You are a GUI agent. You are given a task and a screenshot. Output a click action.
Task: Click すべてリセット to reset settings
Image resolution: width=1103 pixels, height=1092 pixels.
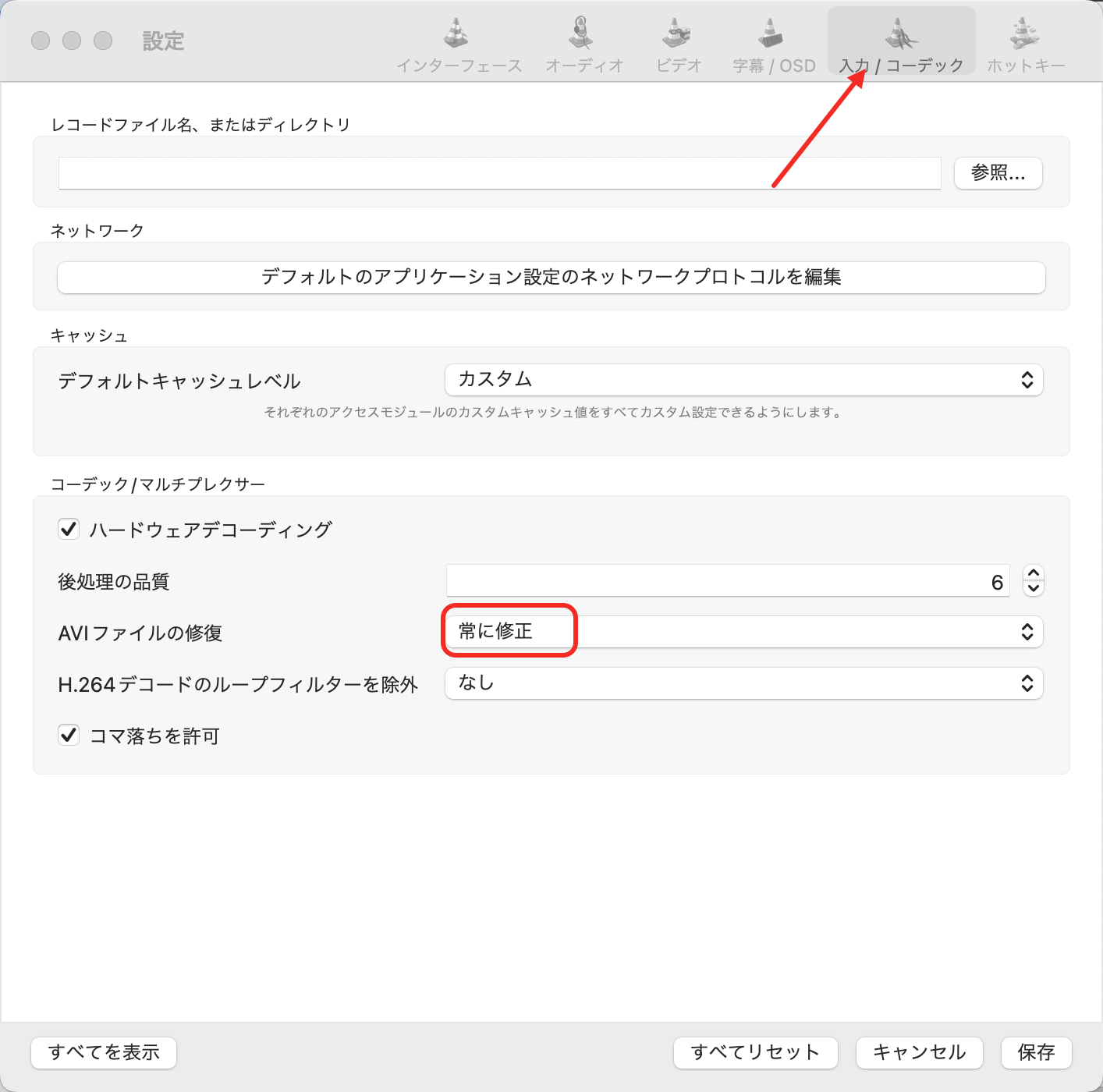tap(754, 1052)
